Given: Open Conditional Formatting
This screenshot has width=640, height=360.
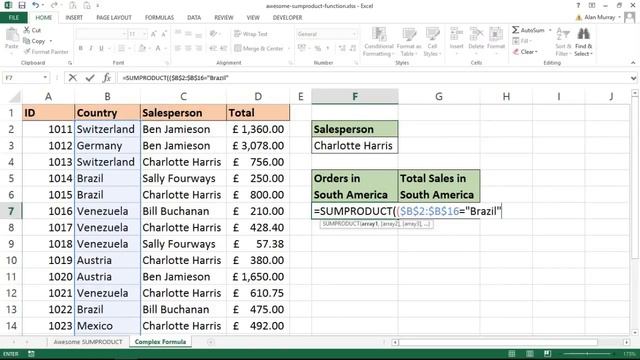Looking at the screenshot, I should [379, 42].
